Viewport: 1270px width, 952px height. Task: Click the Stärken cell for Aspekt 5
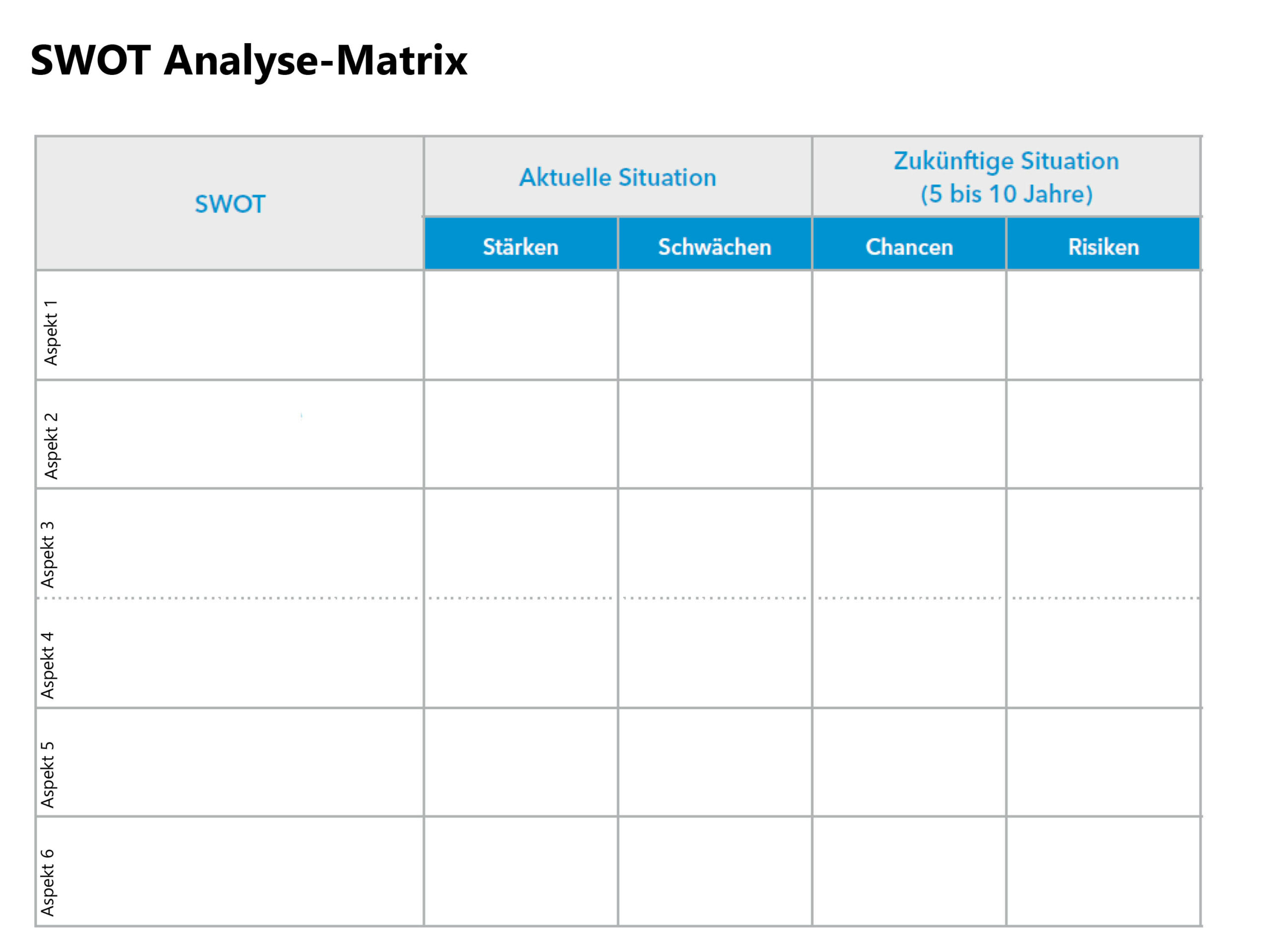coord(521,762)
